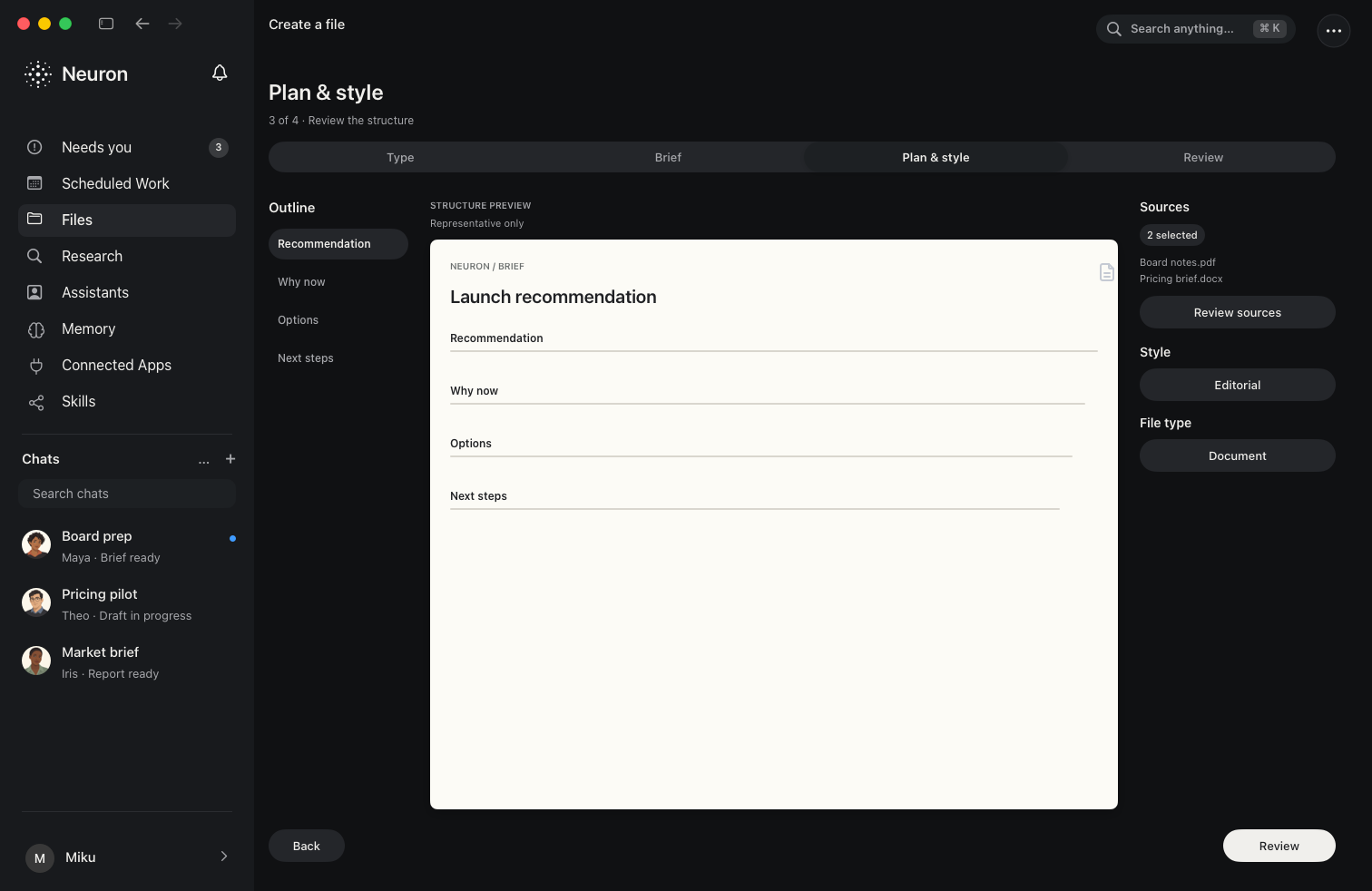Viewport: 1372px width, 891px height.
Task: Click the Review sources button
Action: (x=1237, y=312)
